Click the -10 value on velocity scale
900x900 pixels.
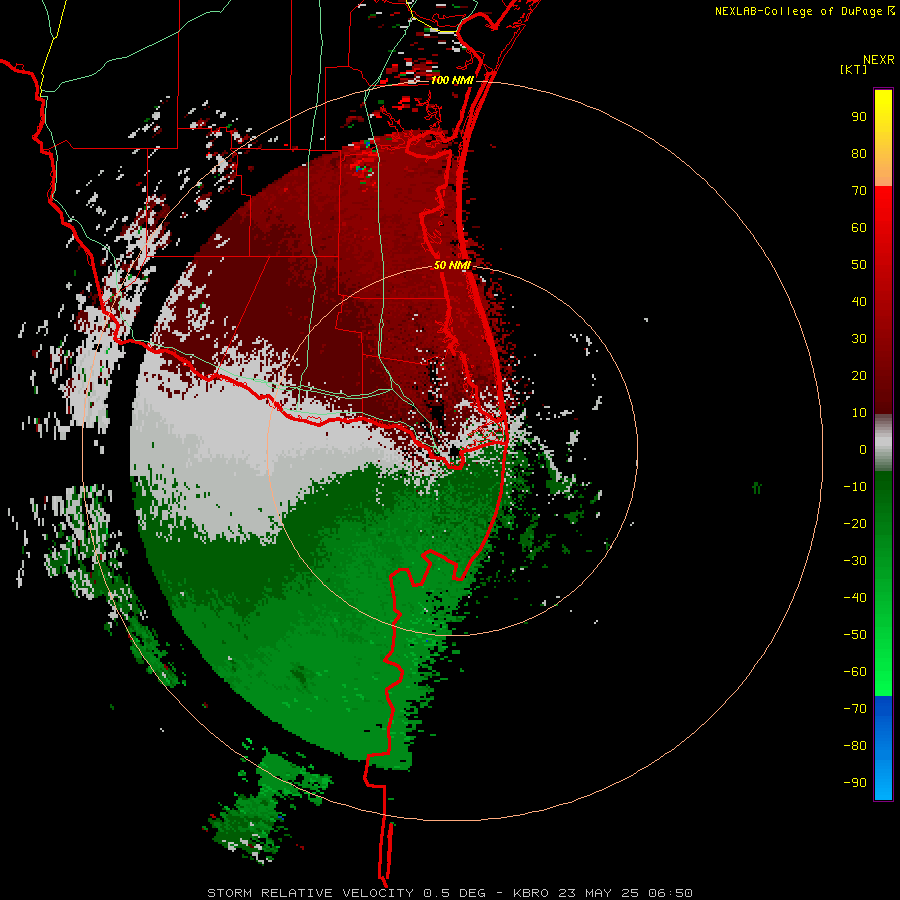pyautogui.click(x=855, y=487)
